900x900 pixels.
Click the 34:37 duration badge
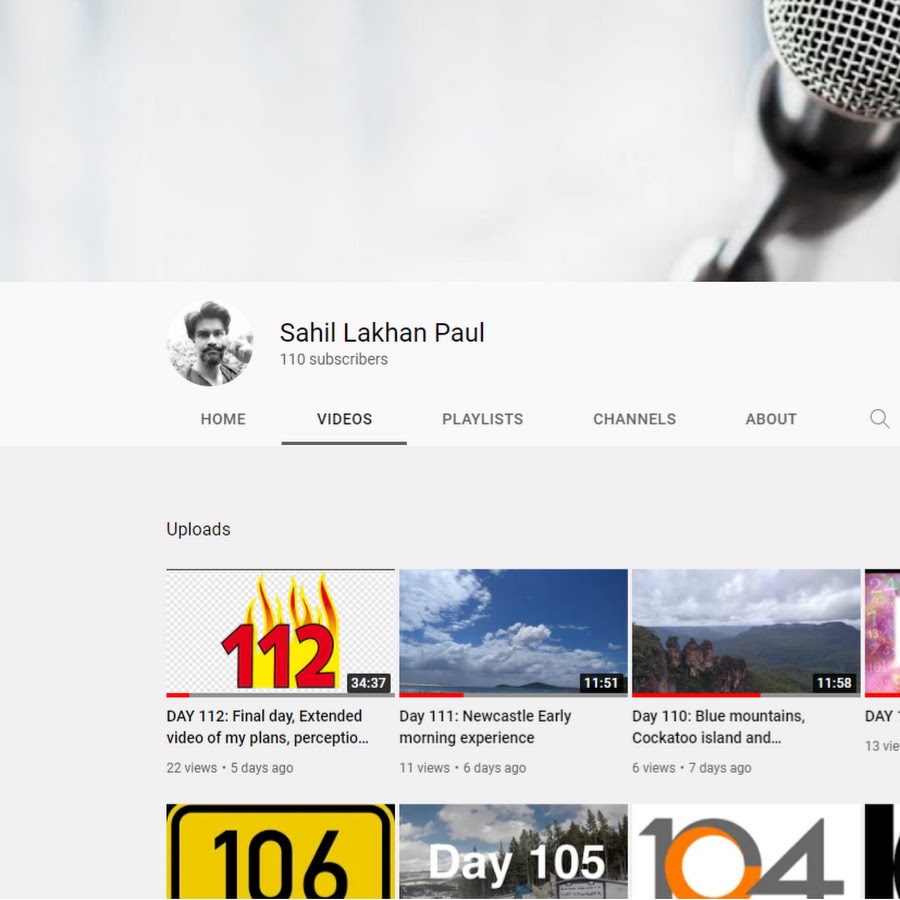[368, 682]
